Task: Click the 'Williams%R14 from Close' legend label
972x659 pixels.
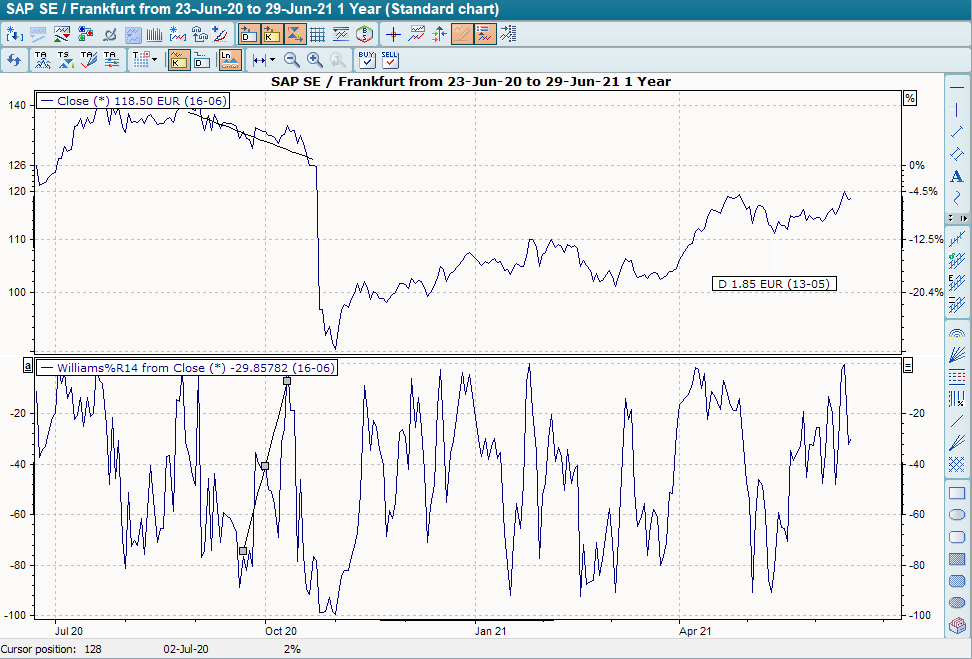Action: point(185,367)
